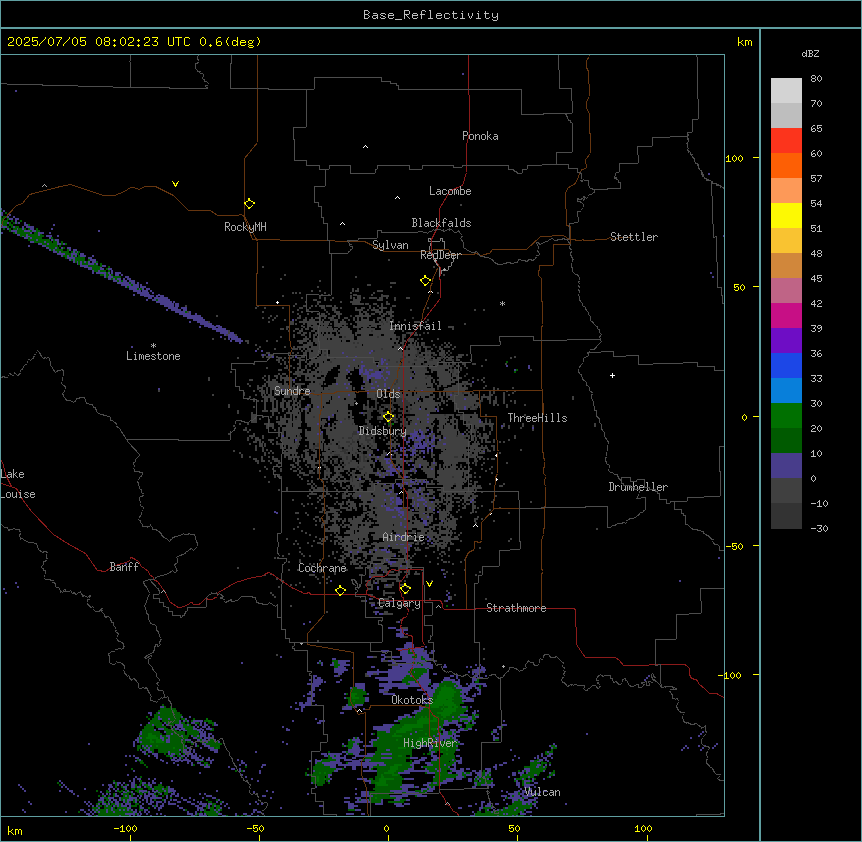Click the Strathmore label
This screenshot has height=842, width=862.
coord(516,608)
